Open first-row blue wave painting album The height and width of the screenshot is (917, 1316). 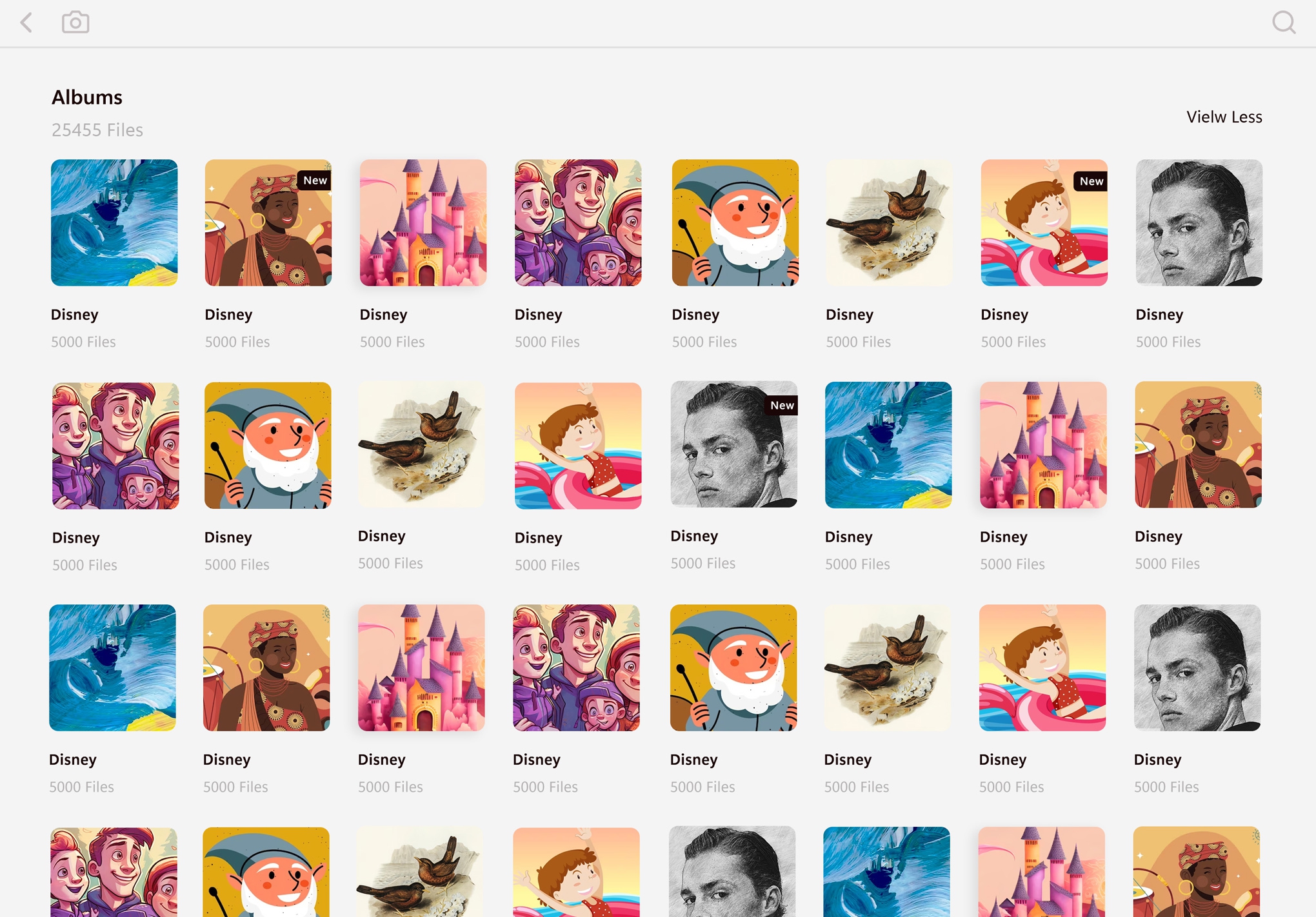point(114,222)
